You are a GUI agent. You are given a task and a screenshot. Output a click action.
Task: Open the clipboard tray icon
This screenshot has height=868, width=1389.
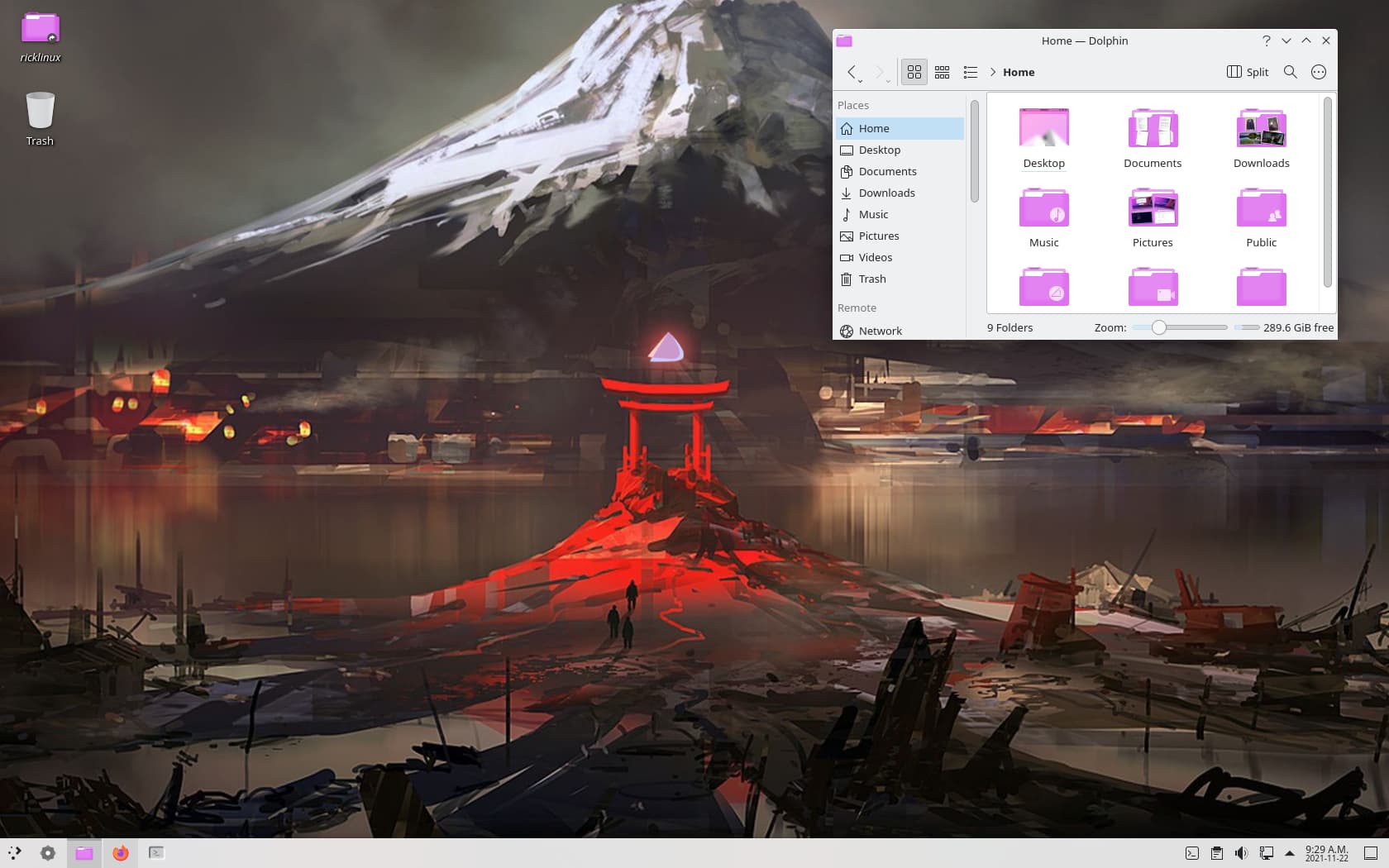[x=1217, y=853]
